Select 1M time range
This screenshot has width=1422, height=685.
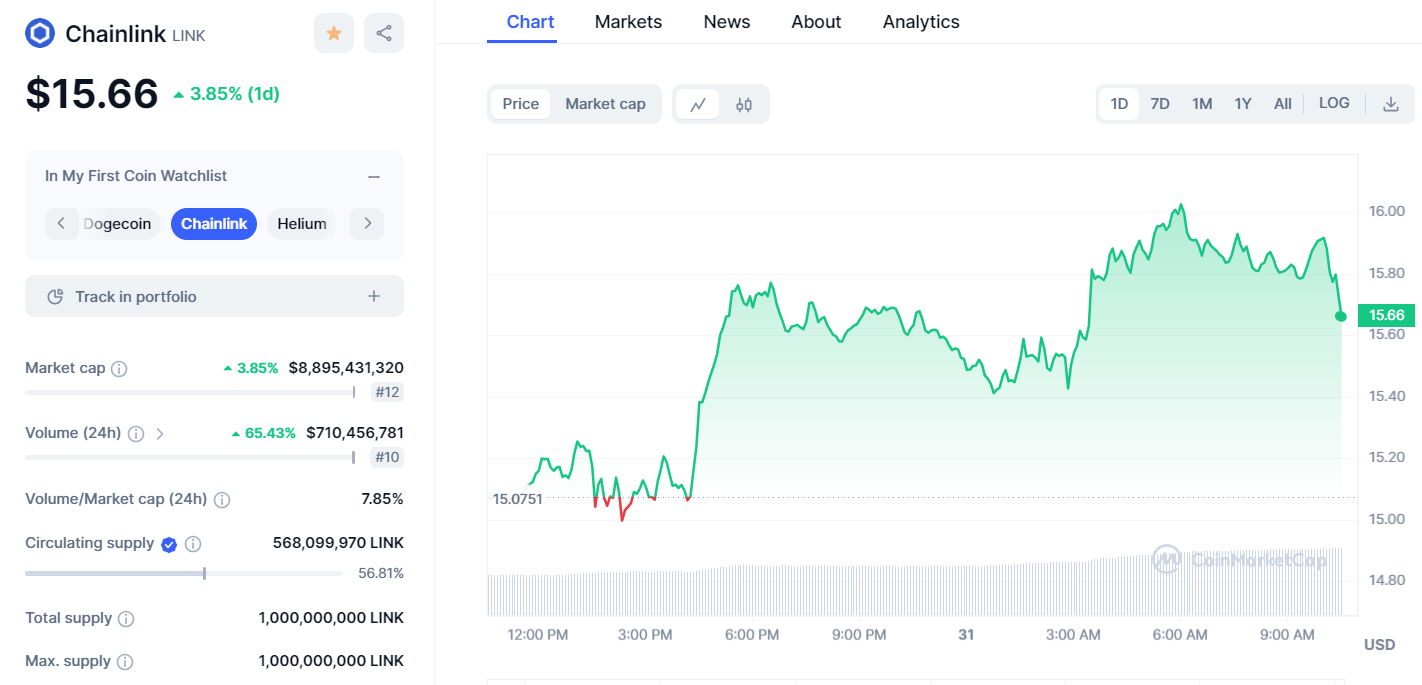1202,104
